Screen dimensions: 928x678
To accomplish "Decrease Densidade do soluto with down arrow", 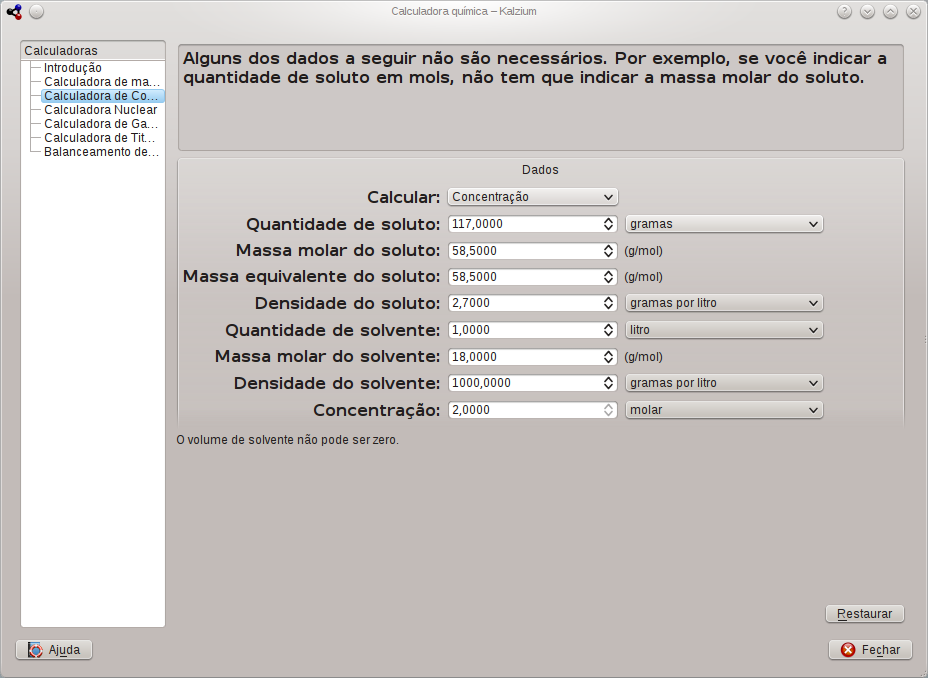I will (x=608, y=306).
